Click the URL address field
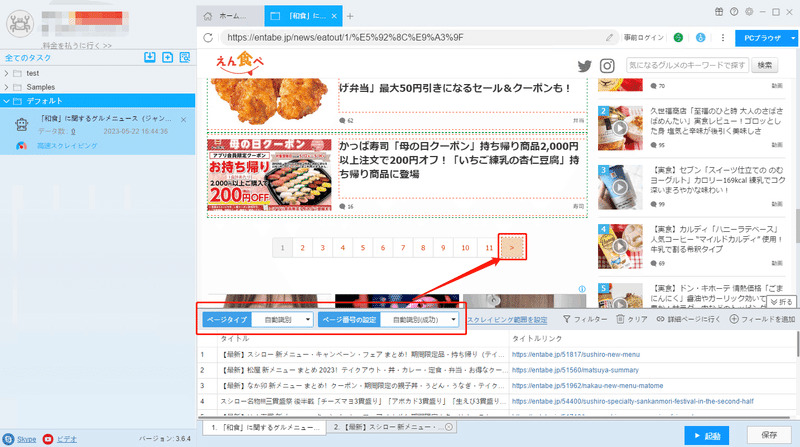Viewport: 800px width, 447px height. [x=412, y=38]
